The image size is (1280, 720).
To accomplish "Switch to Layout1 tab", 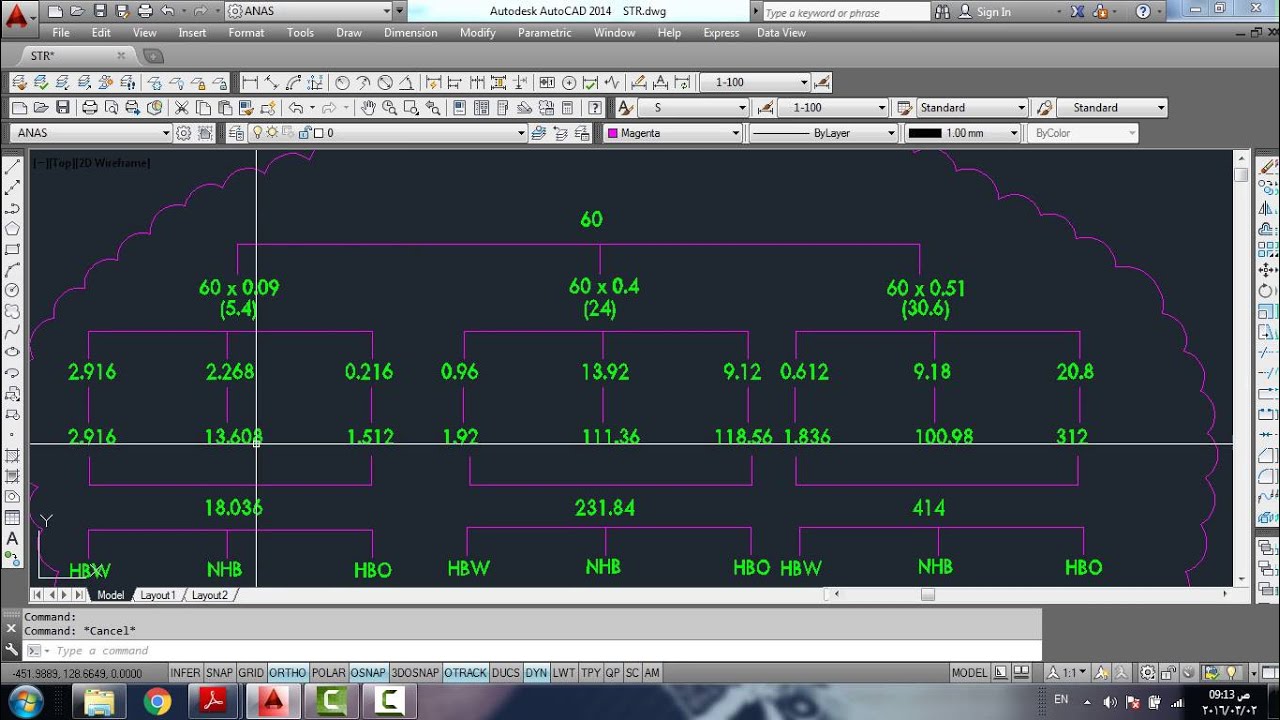I will (x=157, y=595).
